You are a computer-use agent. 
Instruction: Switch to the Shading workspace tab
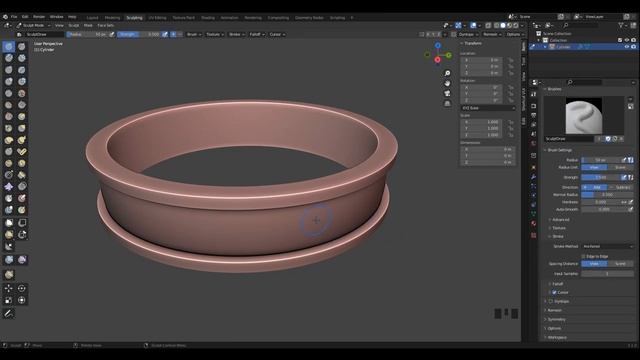[x=208, y=18]
